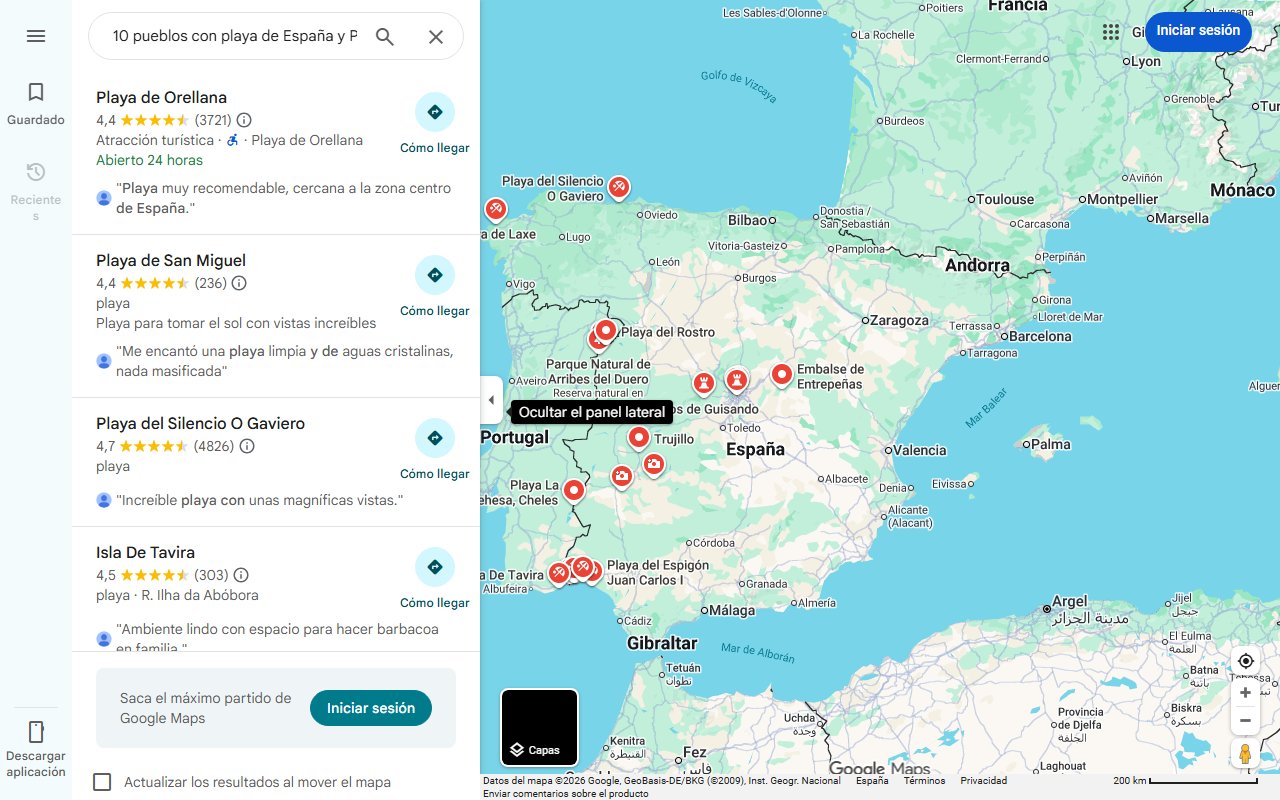
Task: Click the my location compass icon
Action: coord(1245,660)
